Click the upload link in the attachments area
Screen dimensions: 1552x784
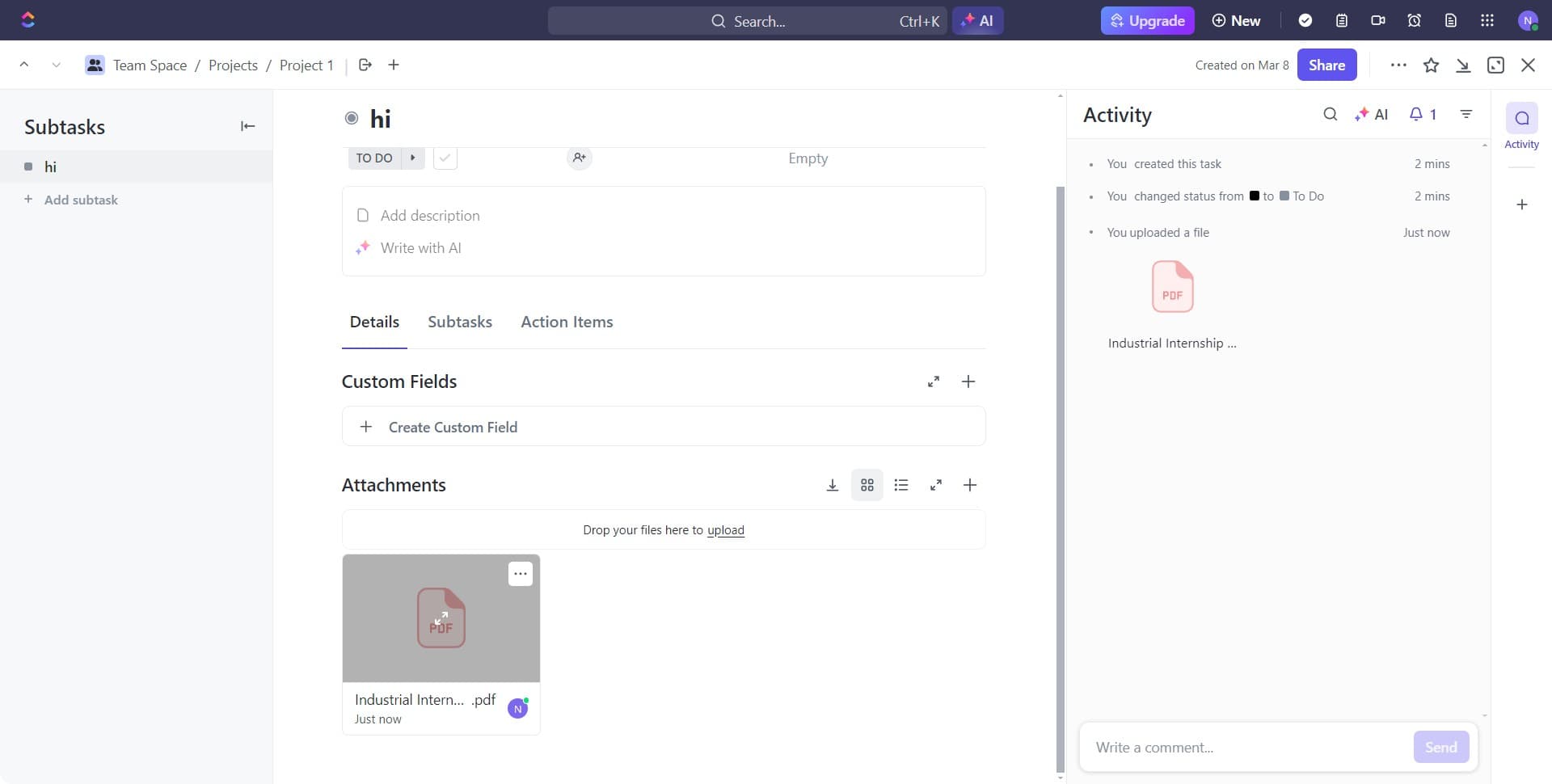coord(726,530)
